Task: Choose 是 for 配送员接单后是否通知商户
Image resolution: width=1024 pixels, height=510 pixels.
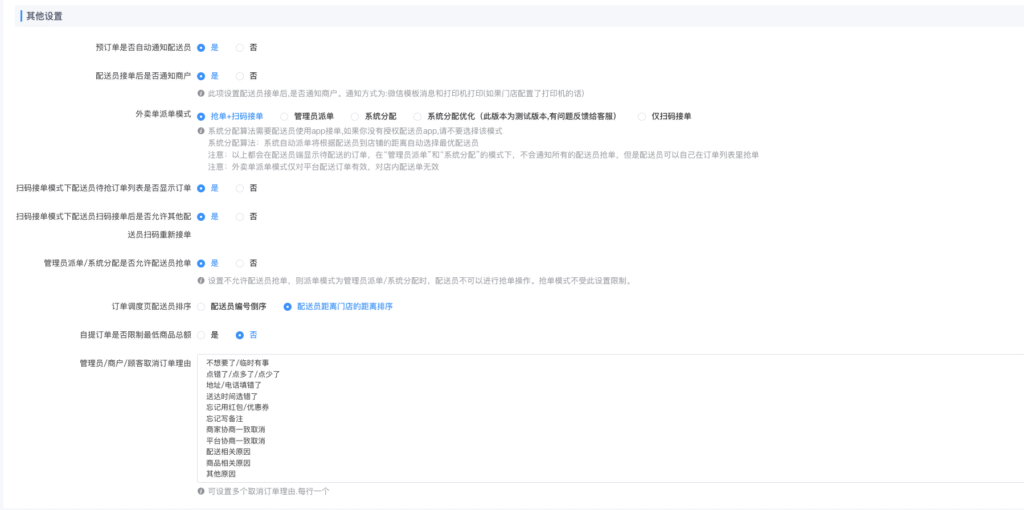Action: [201, 76]
